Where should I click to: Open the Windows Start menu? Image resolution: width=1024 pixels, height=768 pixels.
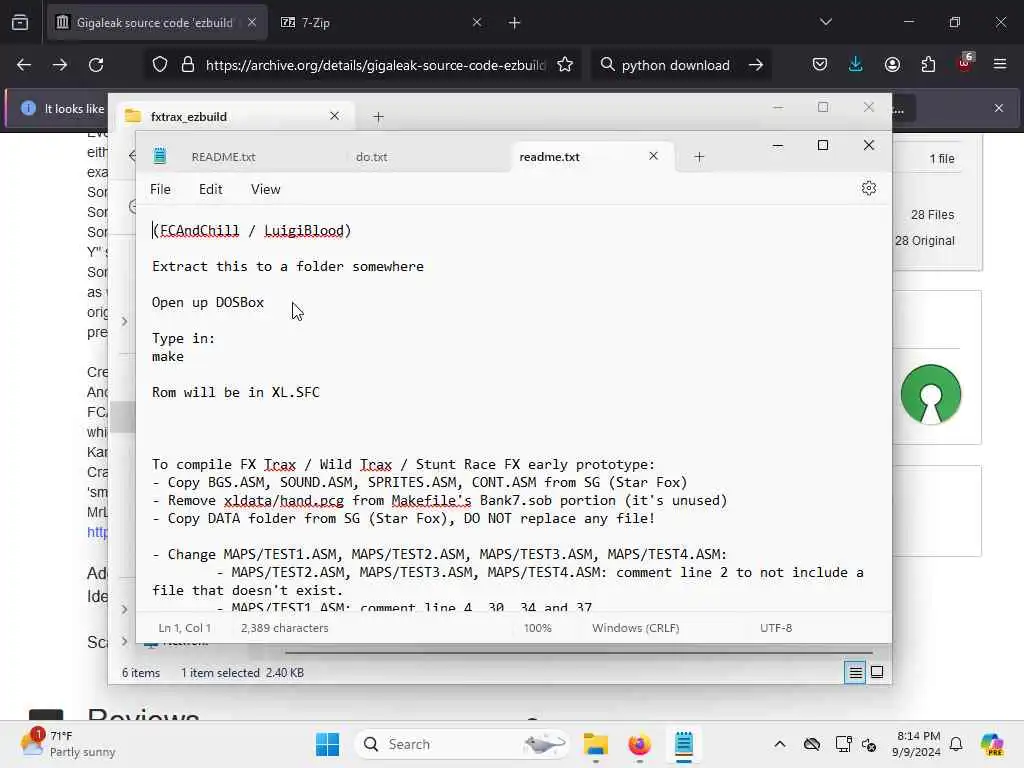click(x=327, y=744)
